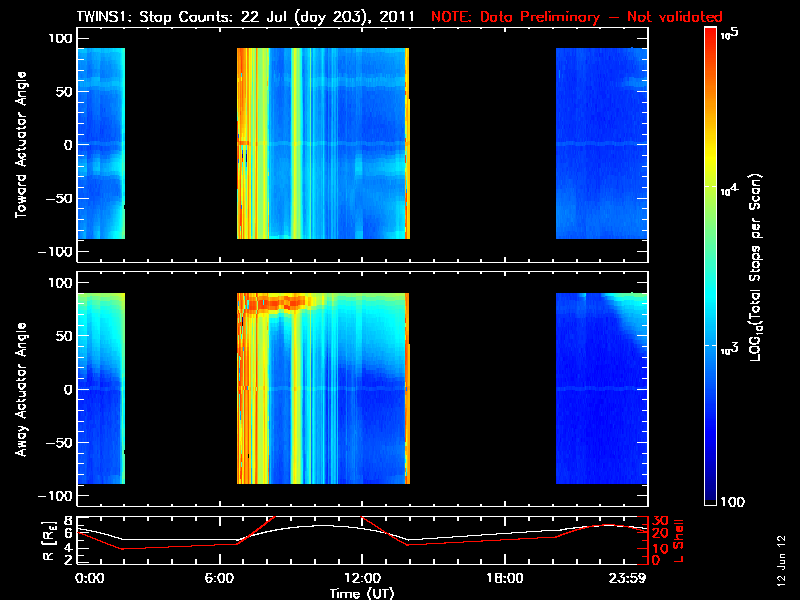Viewport: 800px width, 600px height.
Task: Click the 'R [RE]' axis label
Action: pos(48,541)
